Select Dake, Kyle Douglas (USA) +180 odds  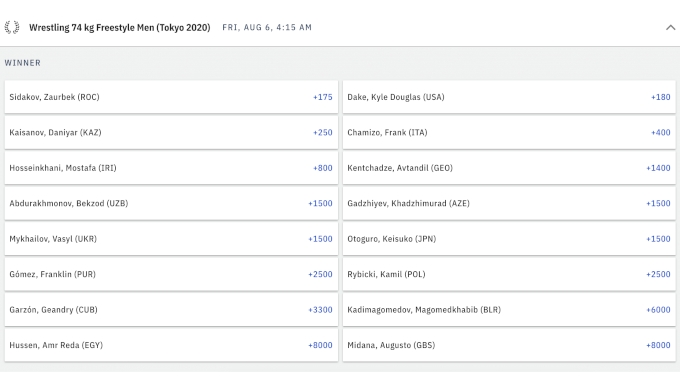(509, 97)
